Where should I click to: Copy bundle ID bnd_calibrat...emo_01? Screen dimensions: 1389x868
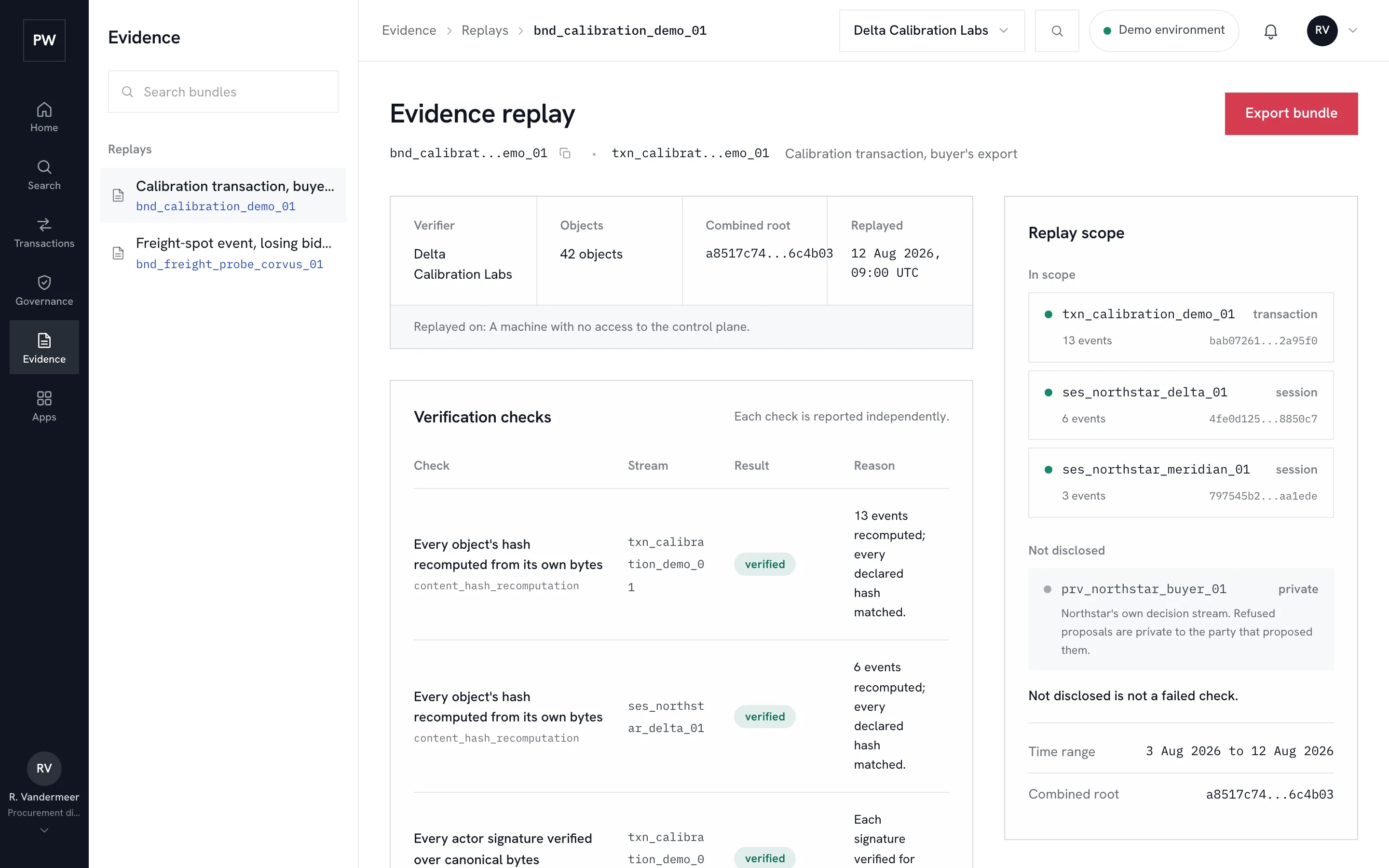pos(565,153)
